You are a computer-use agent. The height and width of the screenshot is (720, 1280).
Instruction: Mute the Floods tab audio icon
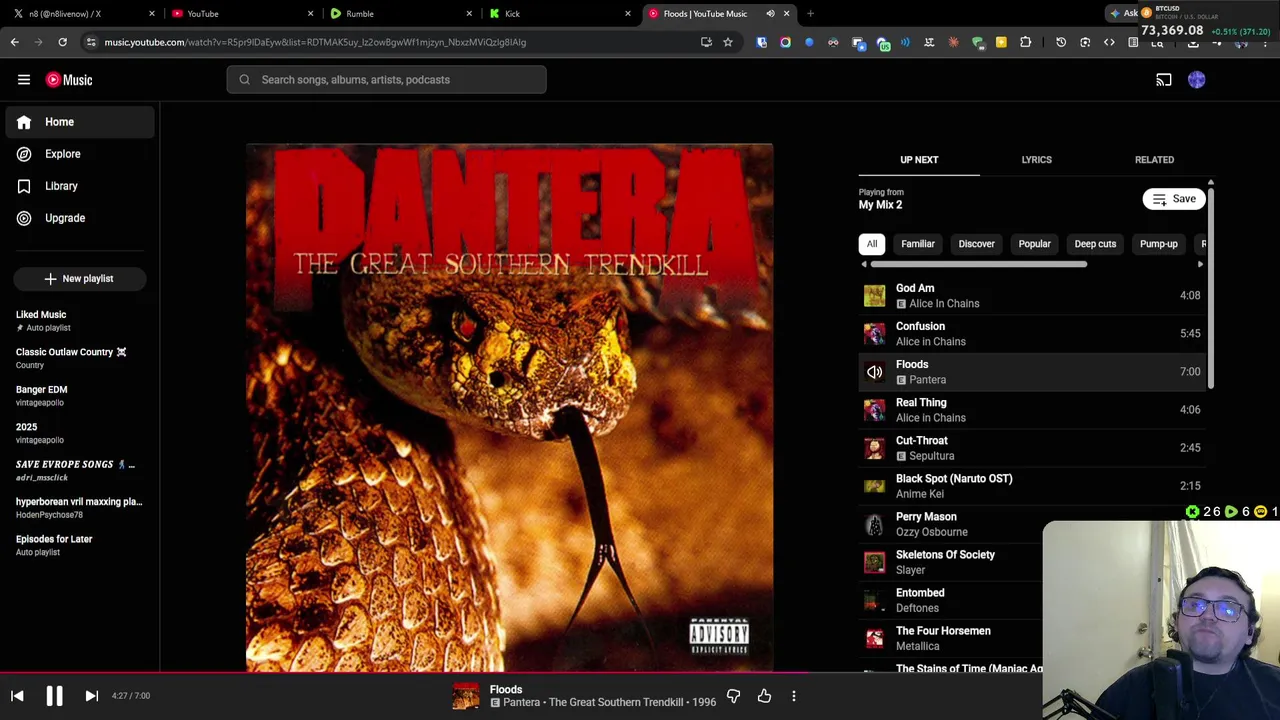[x=770, y=14]
